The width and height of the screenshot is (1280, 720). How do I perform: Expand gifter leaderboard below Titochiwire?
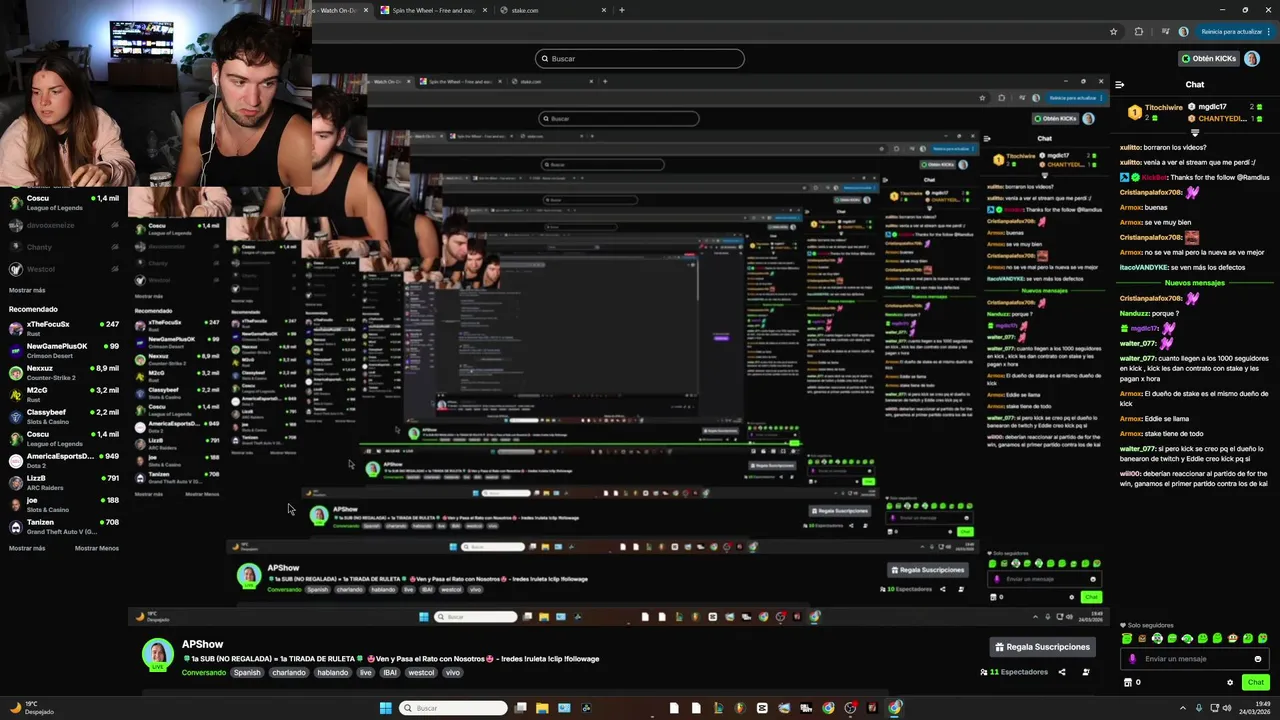tap(1195, 132)
